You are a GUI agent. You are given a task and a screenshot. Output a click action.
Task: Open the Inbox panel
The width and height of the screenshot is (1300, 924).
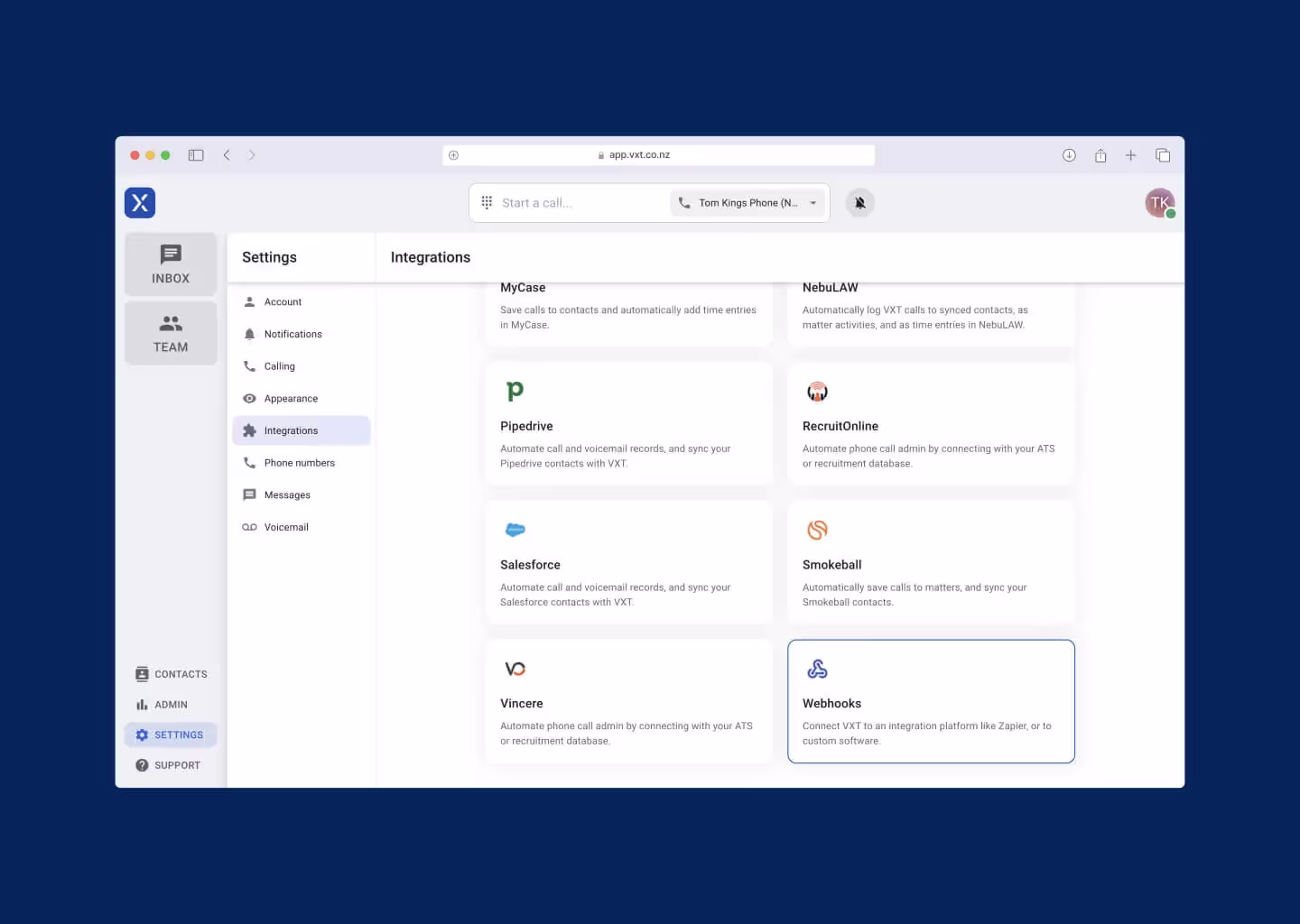point(171,264)
